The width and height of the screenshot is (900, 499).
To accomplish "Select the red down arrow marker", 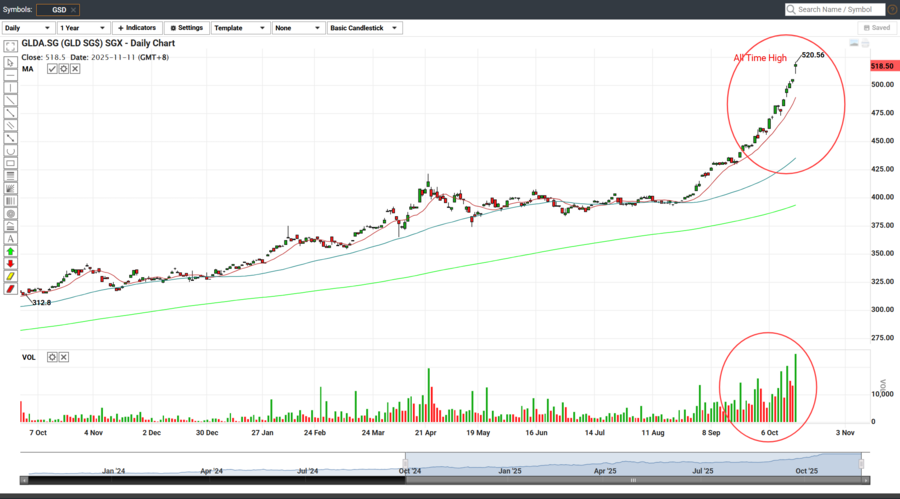I will coord(10,264).
